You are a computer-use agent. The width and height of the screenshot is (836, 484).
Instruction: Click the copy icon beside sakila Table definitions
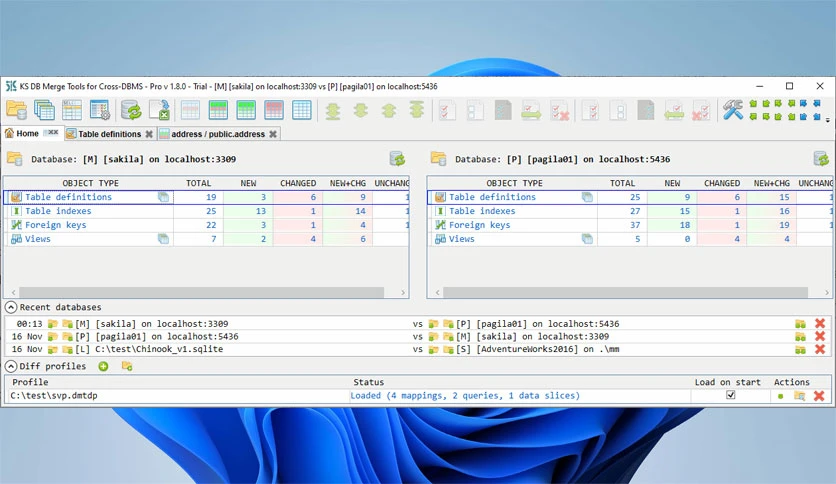click(x=164, y=197)
